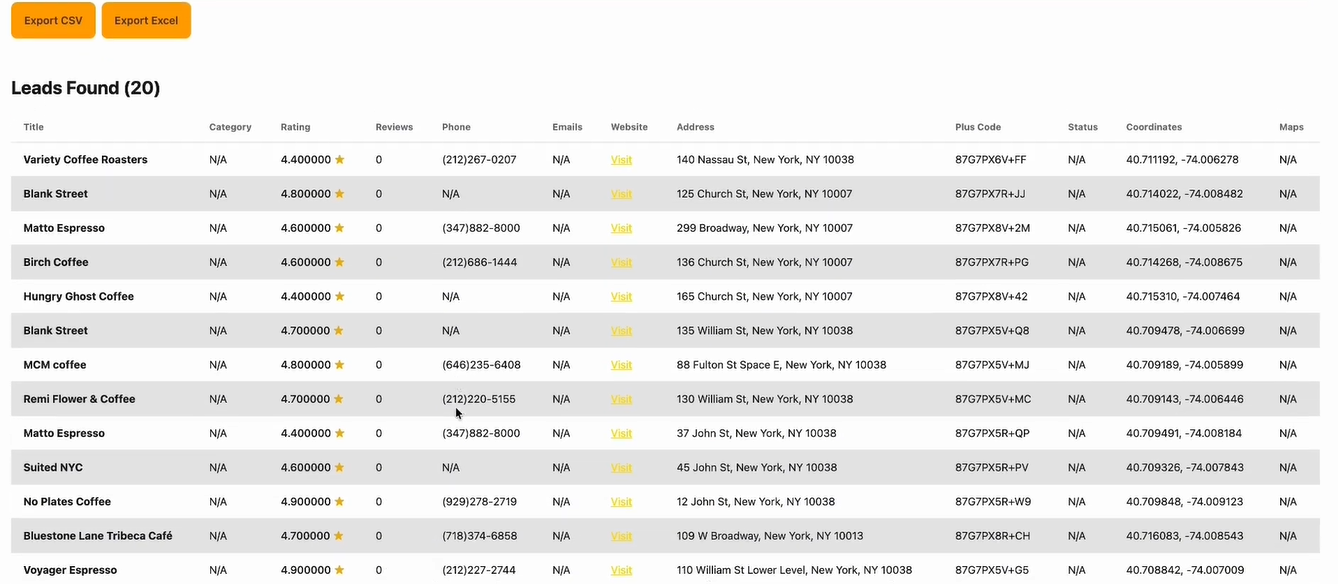This screenshot has height=584, width=1338.
Task: Click plus code 87G7PX6V+FF
Action: (991, 160)
